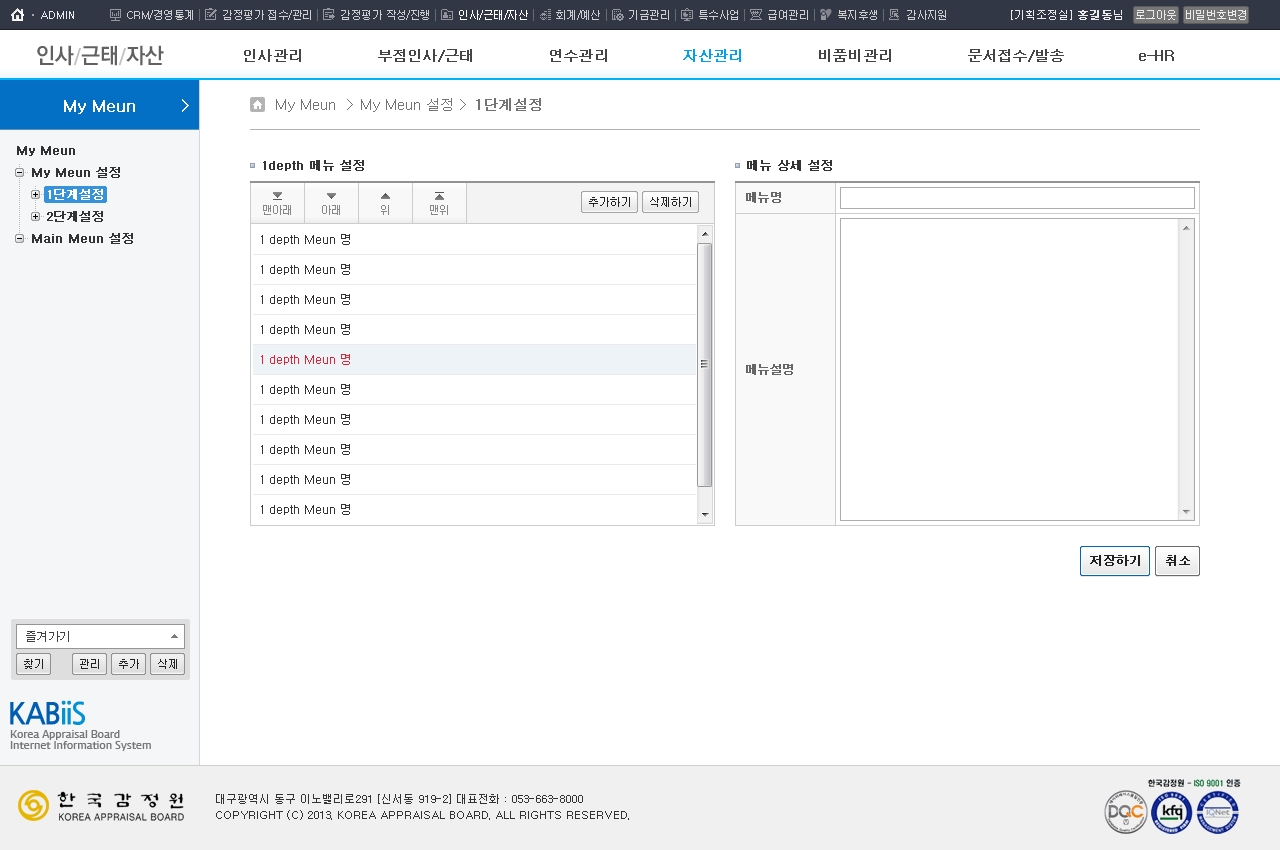Open 인사/근태/자산 in the top bar

point(485,15)
